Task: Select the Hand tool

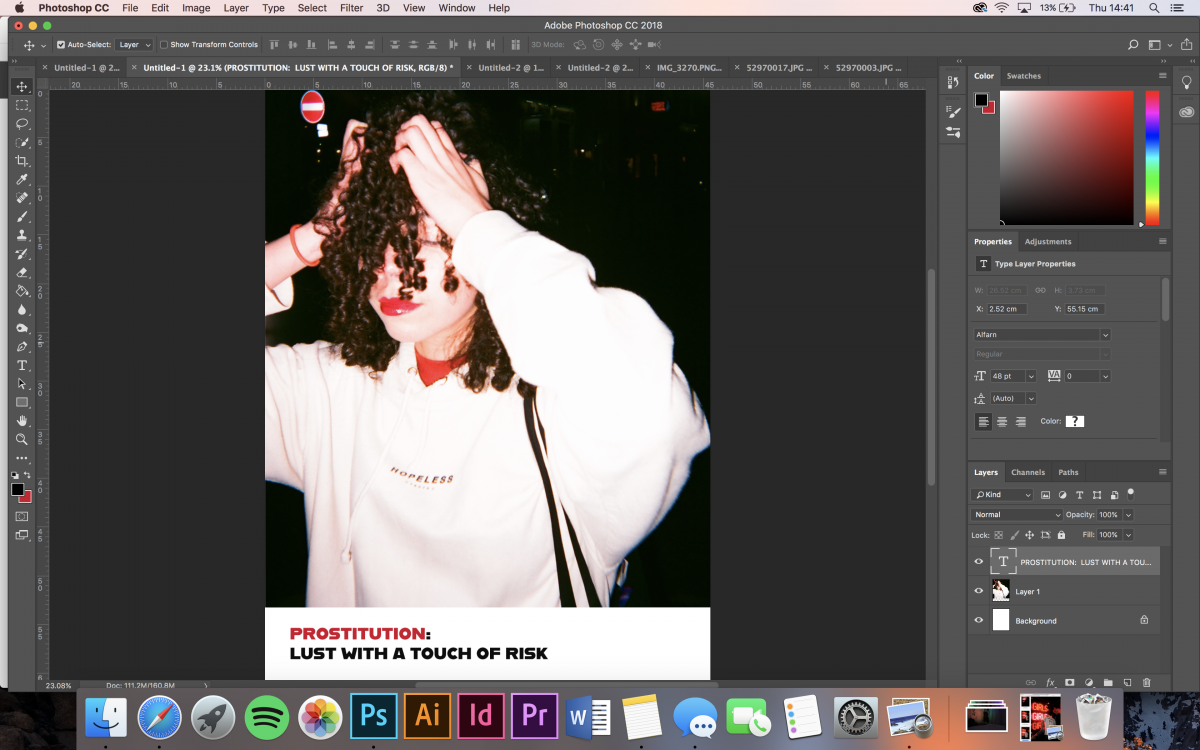Action: coord(22,421)
